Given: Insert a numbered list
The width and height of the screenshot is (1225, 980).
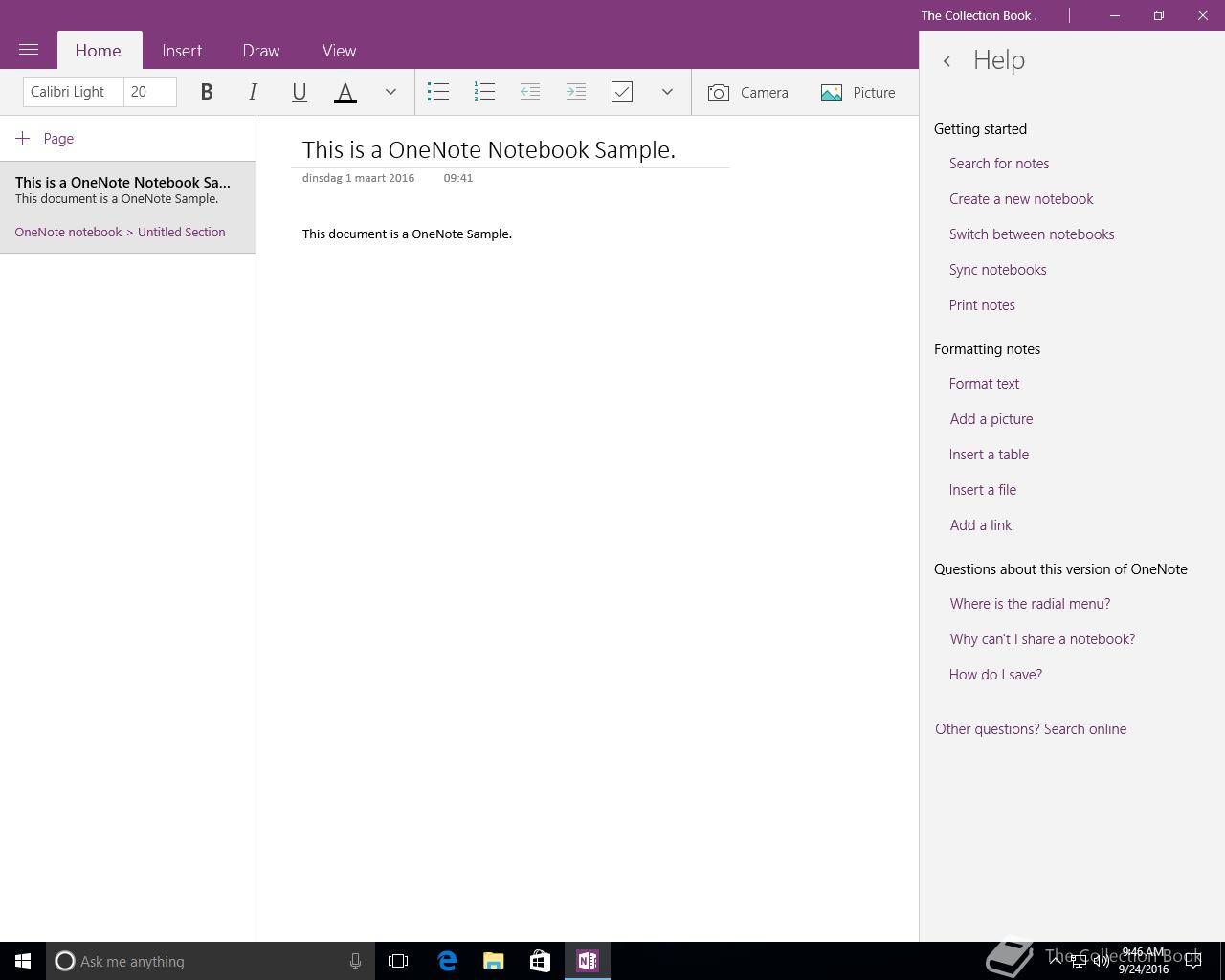Looking at the screenshot, I should (x=484, y=92).
